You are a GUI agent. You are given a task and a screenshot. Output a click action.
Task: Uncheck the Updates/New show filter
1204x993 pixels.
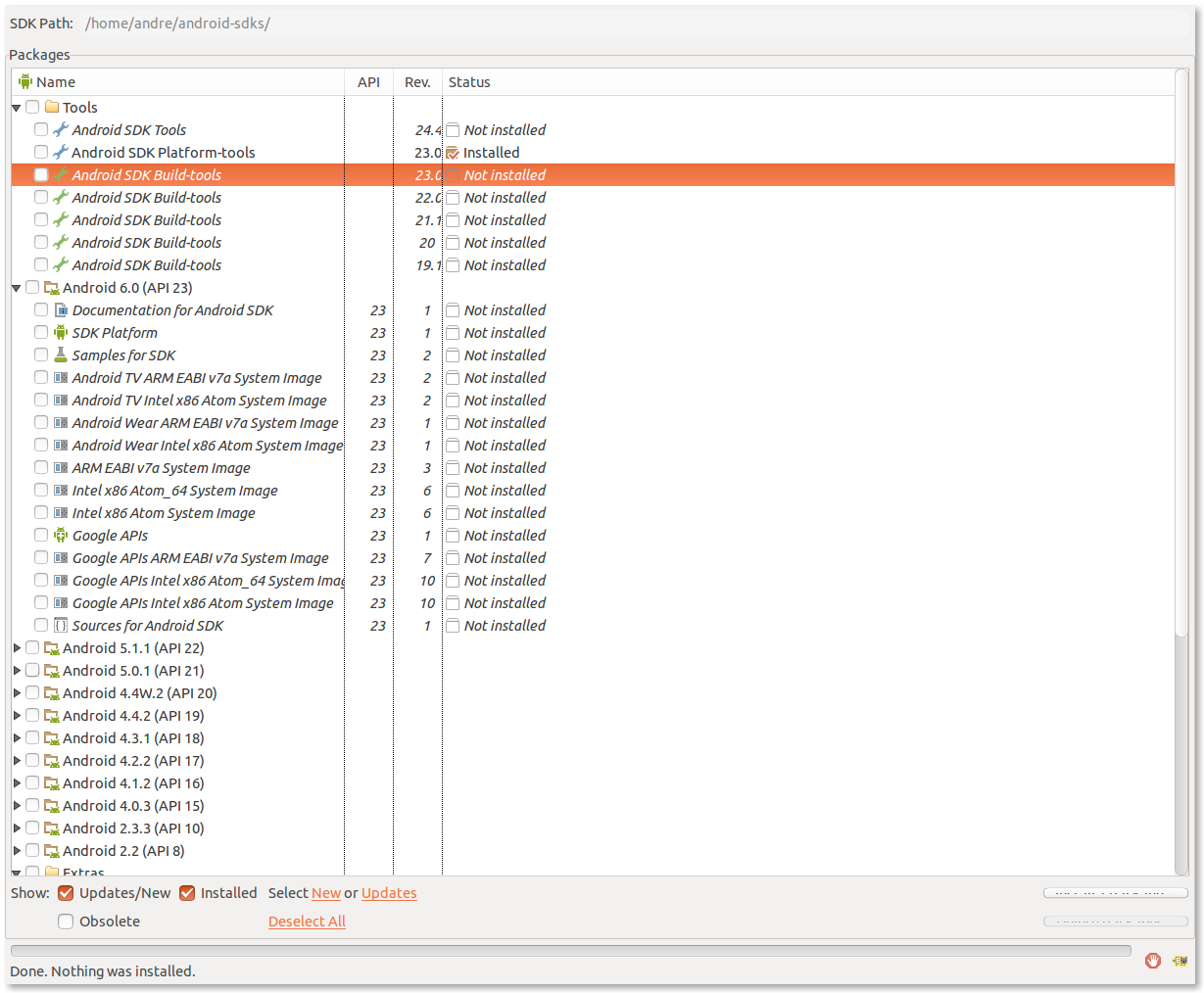coord(66,893)
